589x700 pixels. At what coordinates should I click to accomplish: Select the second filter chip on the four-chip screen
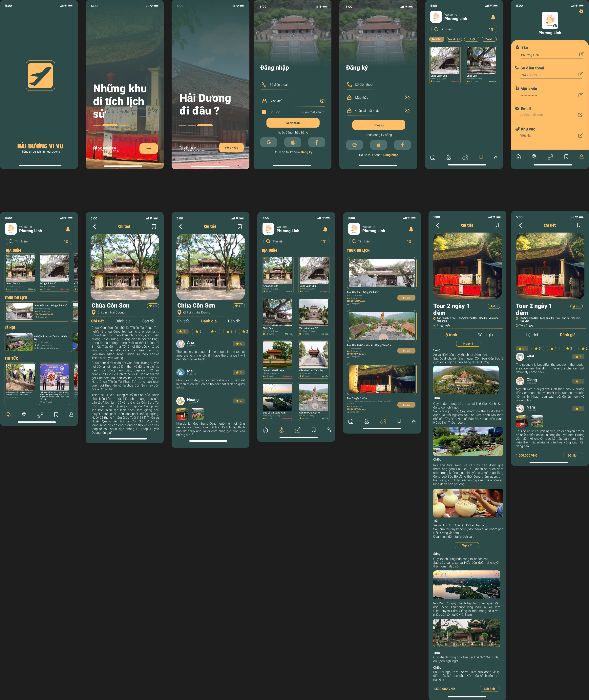tap(454, 39)
